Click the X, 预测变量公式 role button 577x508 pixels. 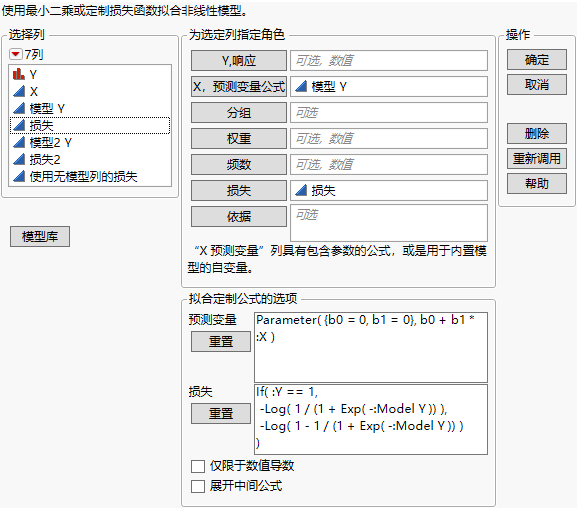click(x=239, y=87)
